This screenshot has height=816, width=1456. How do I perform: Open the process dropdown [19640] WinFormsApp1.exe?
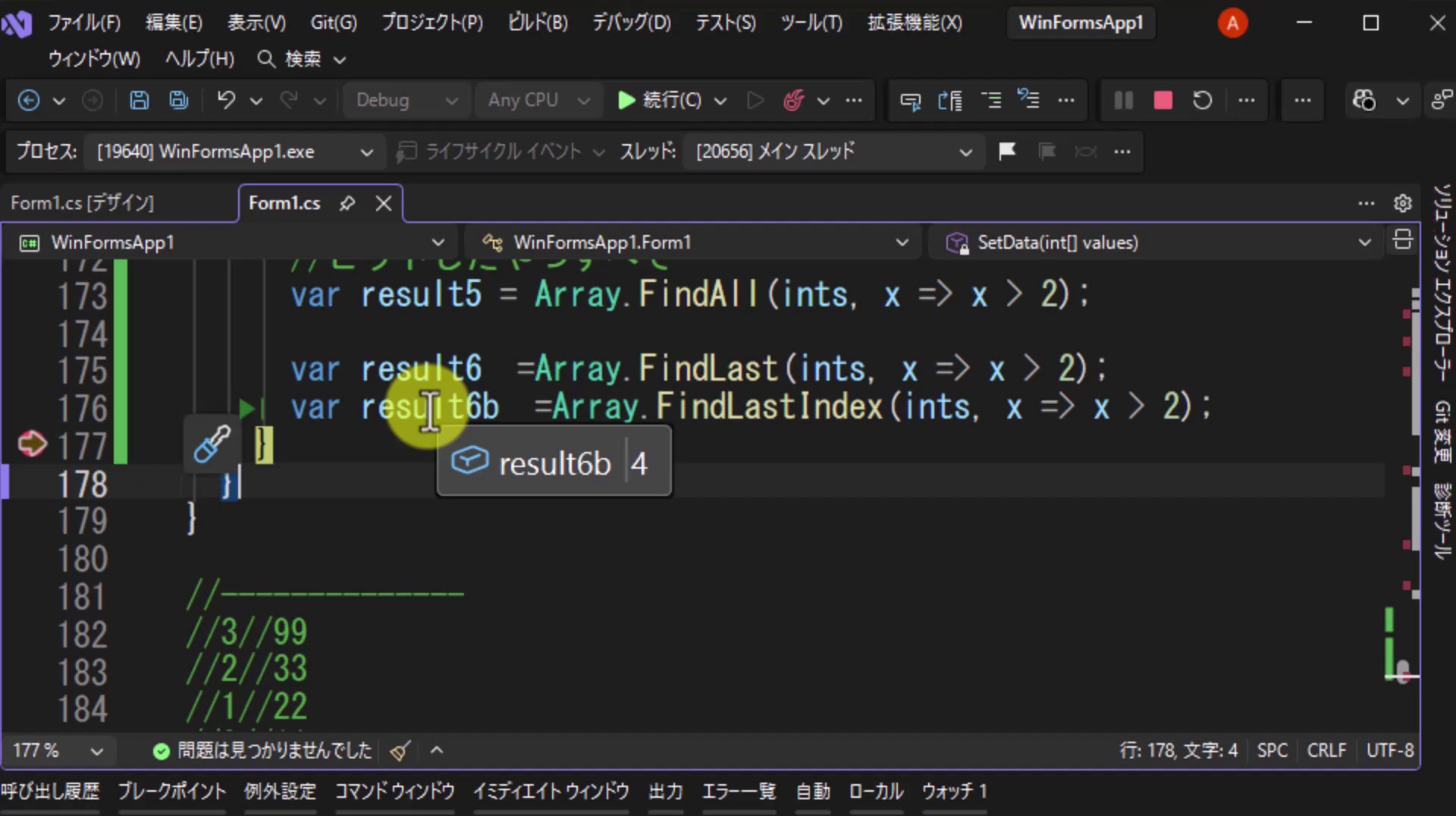coord(234,152)
